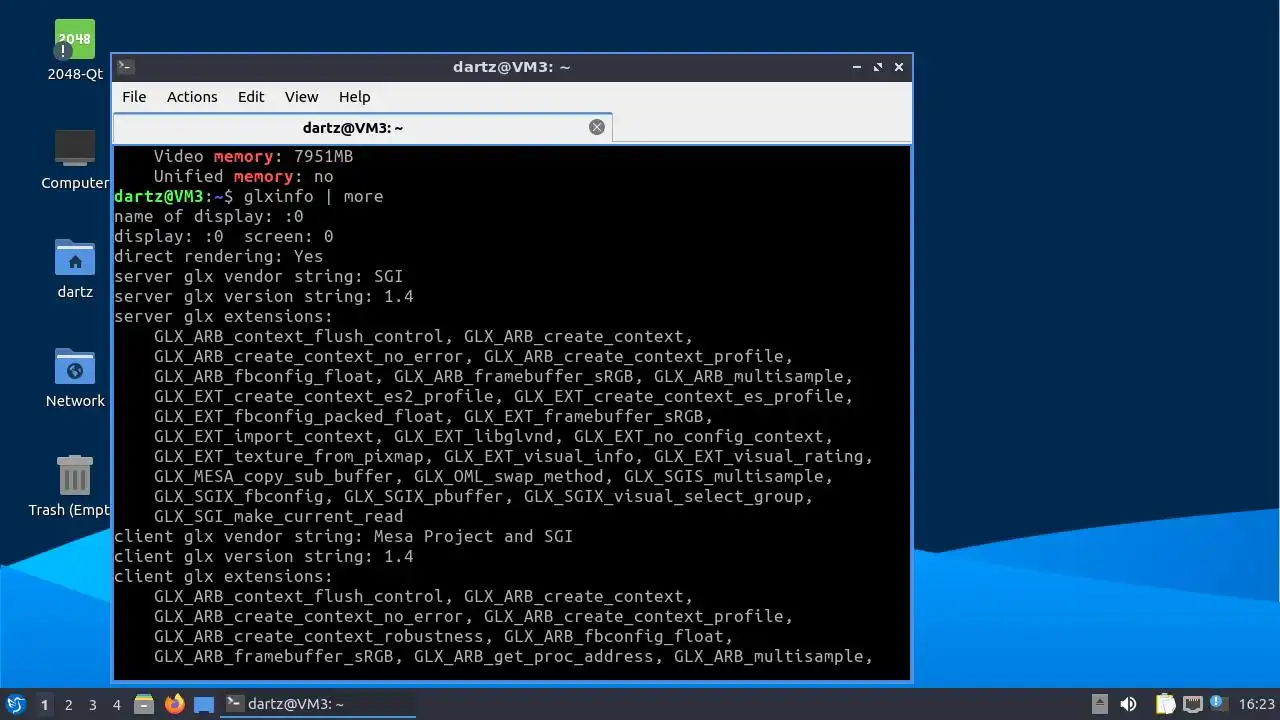
Task: Minimize the terminal window
Action: point(857,67)
